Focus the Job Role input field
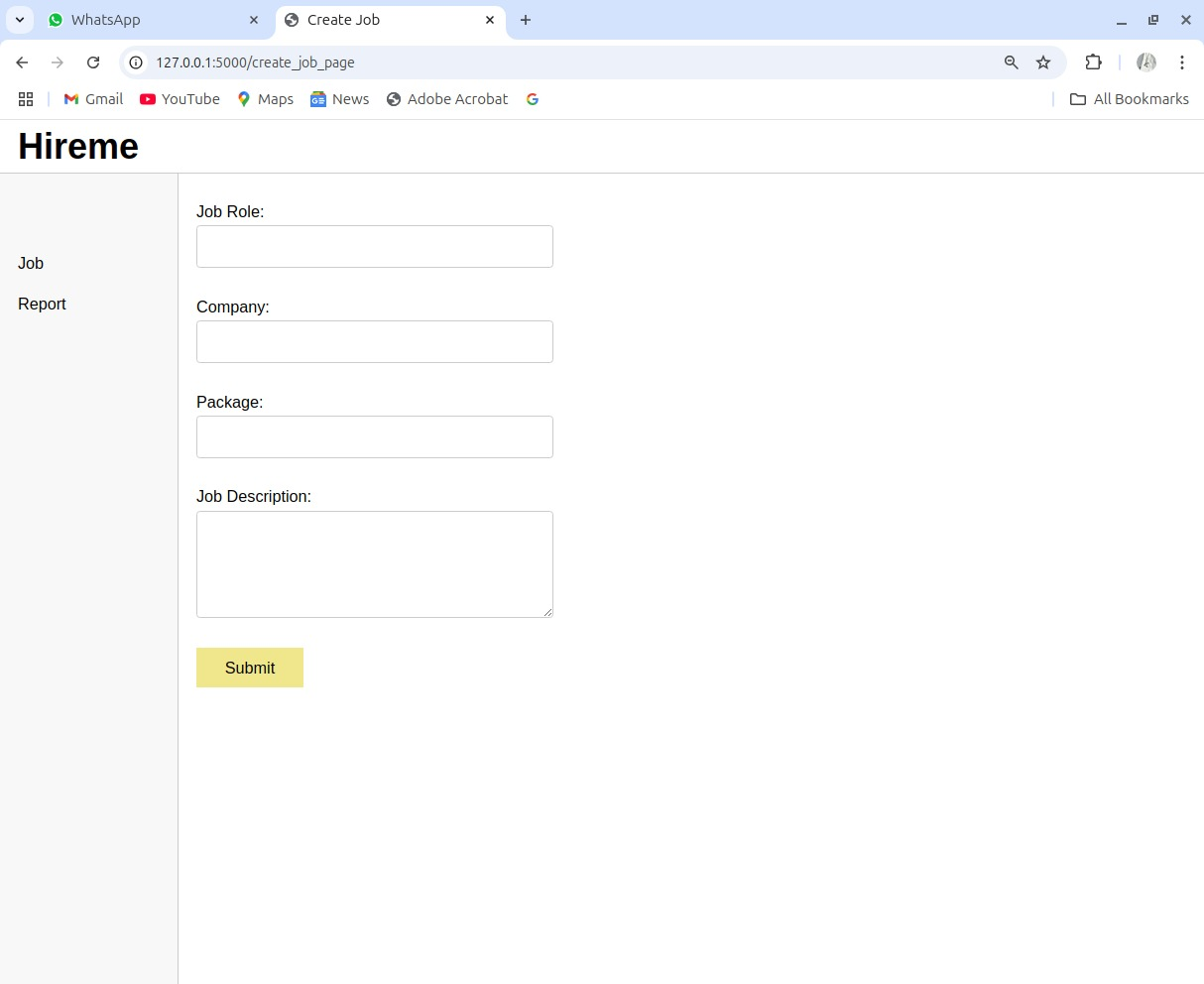 [375, 246]
